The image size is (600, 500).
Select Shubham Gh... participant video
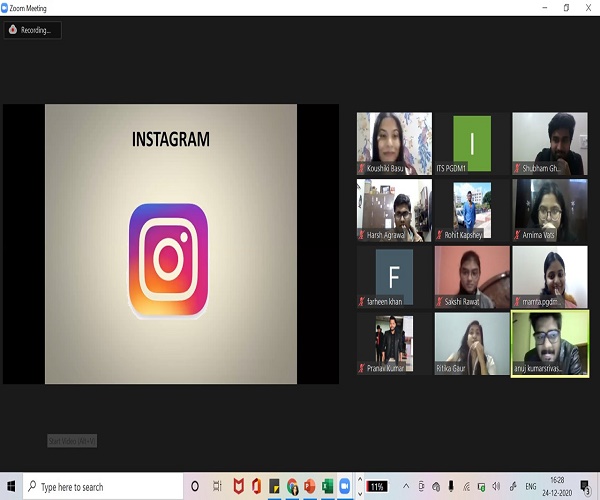coord(550,143)
